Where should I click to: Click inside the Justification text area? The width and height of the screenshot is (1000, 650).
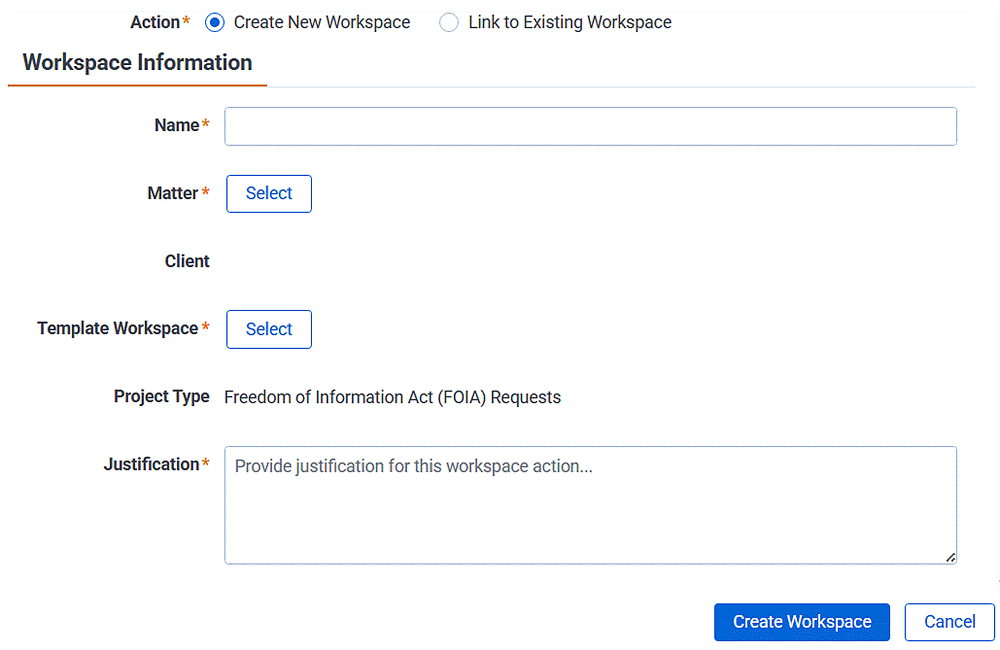(x=590, y=505)
